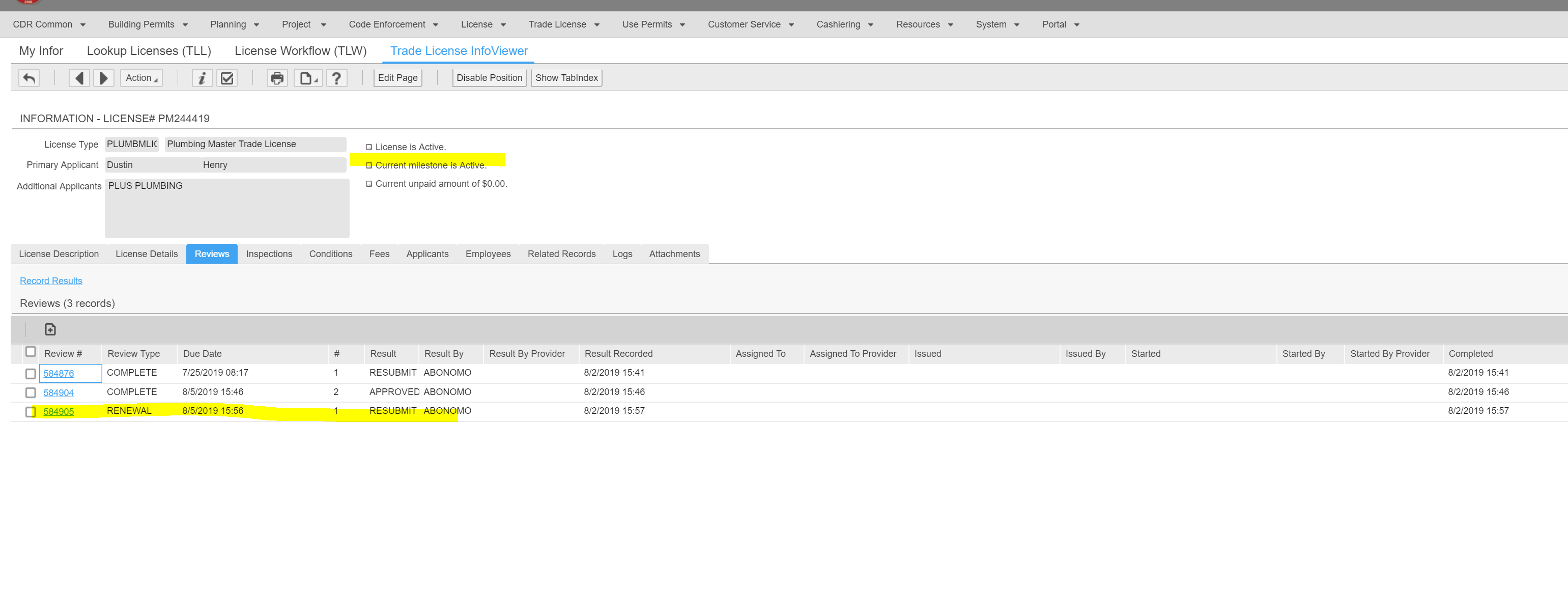The height and width of the screenshot is (591, 1568).
Task: Check the box for review 584876
Action: tap(31, 374)
